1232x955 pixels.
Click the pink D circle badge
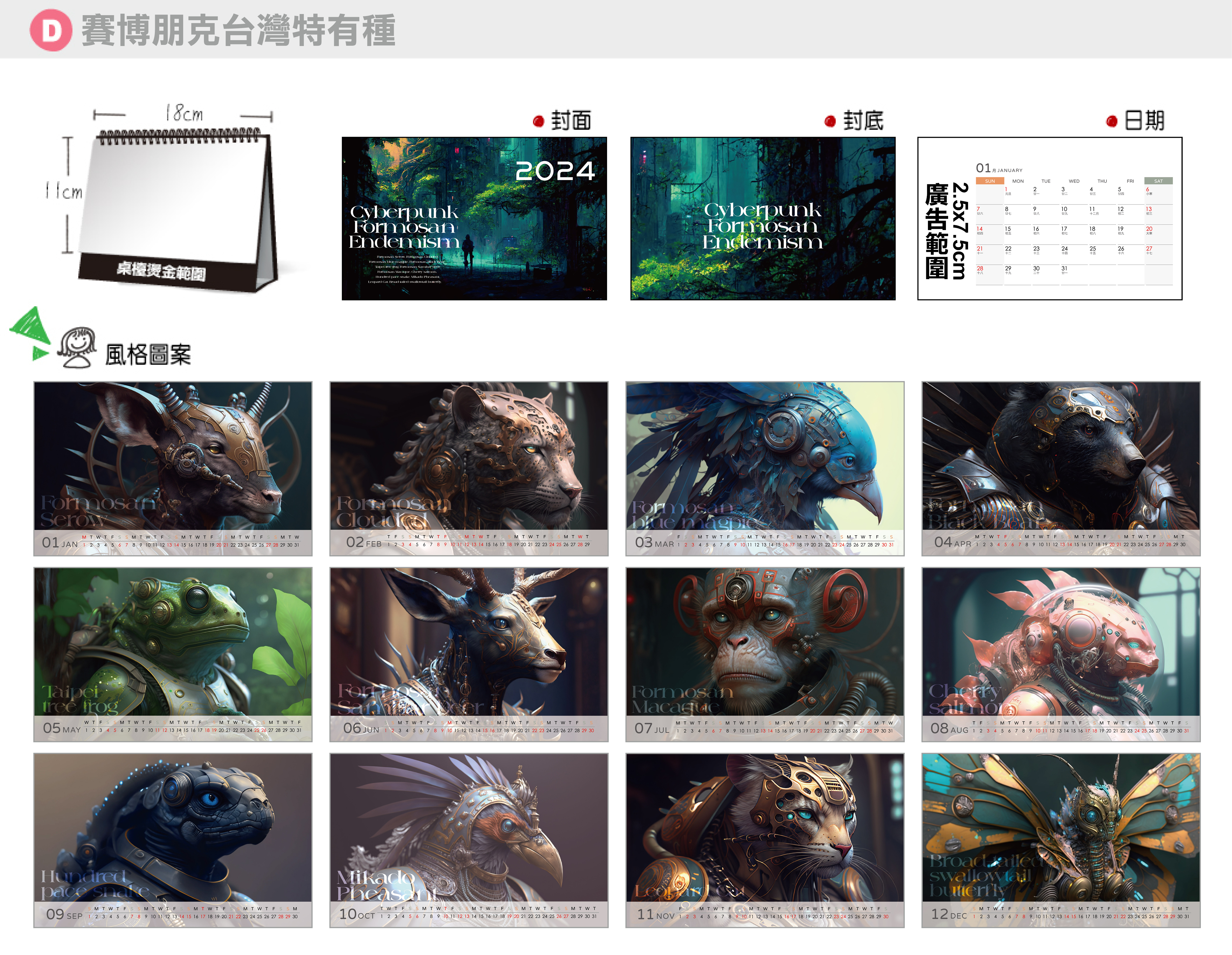51,30
